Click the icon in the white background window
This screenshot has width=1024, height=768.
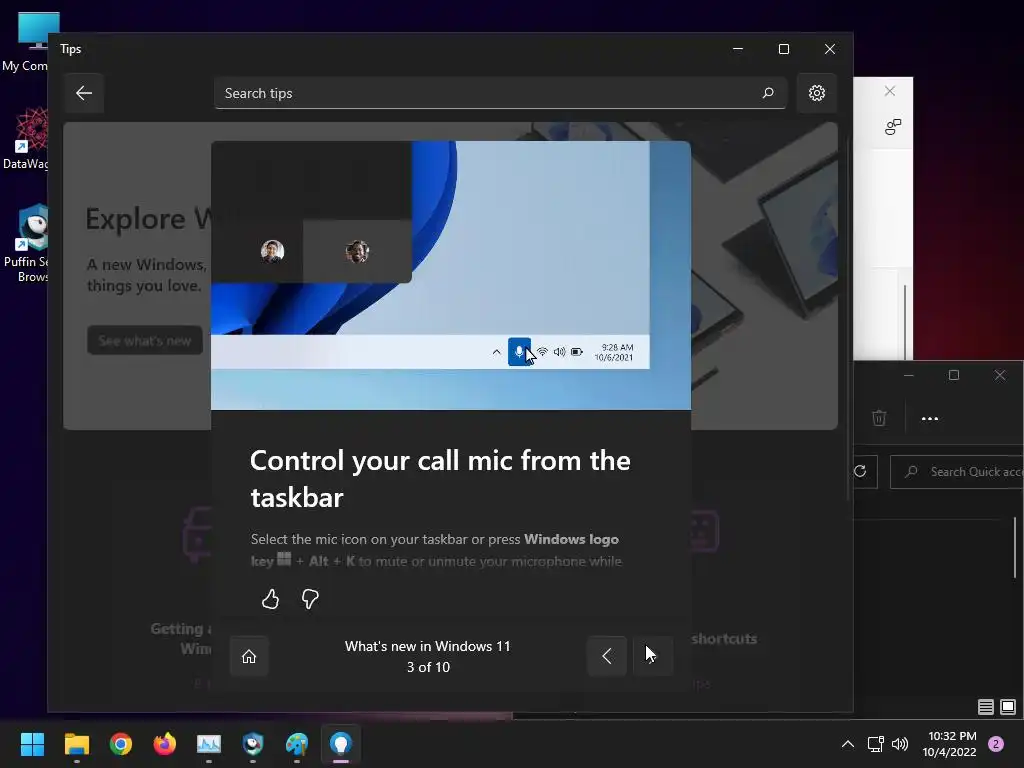click(x=893, y=126)
